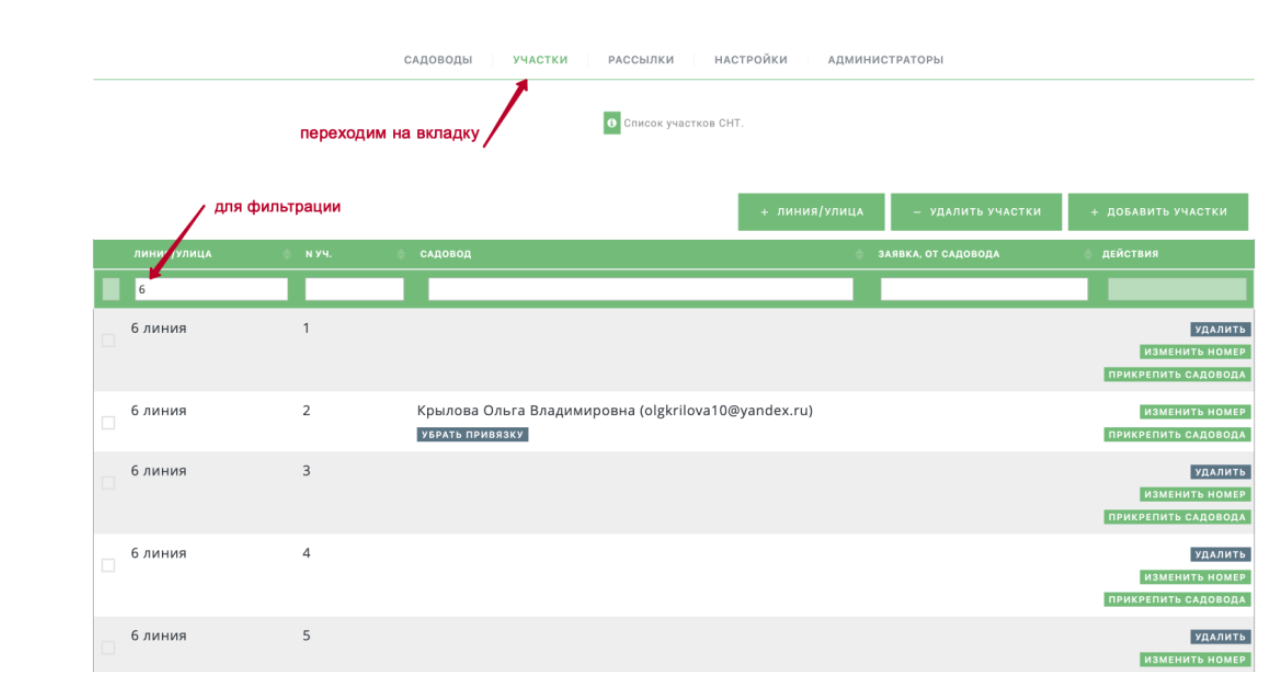
Task: Toggle the select-all checkbox in filter row
Action: tap(111, 289)
